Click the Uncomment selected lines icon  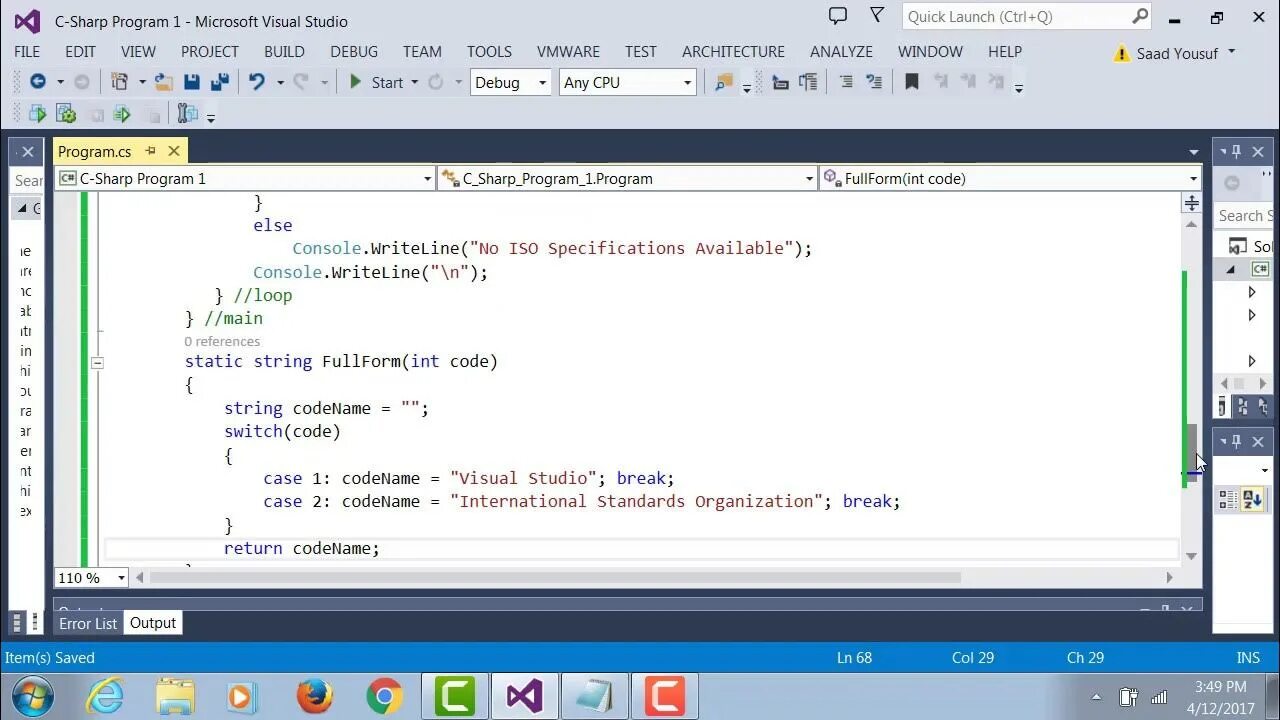tap(876, 82)
